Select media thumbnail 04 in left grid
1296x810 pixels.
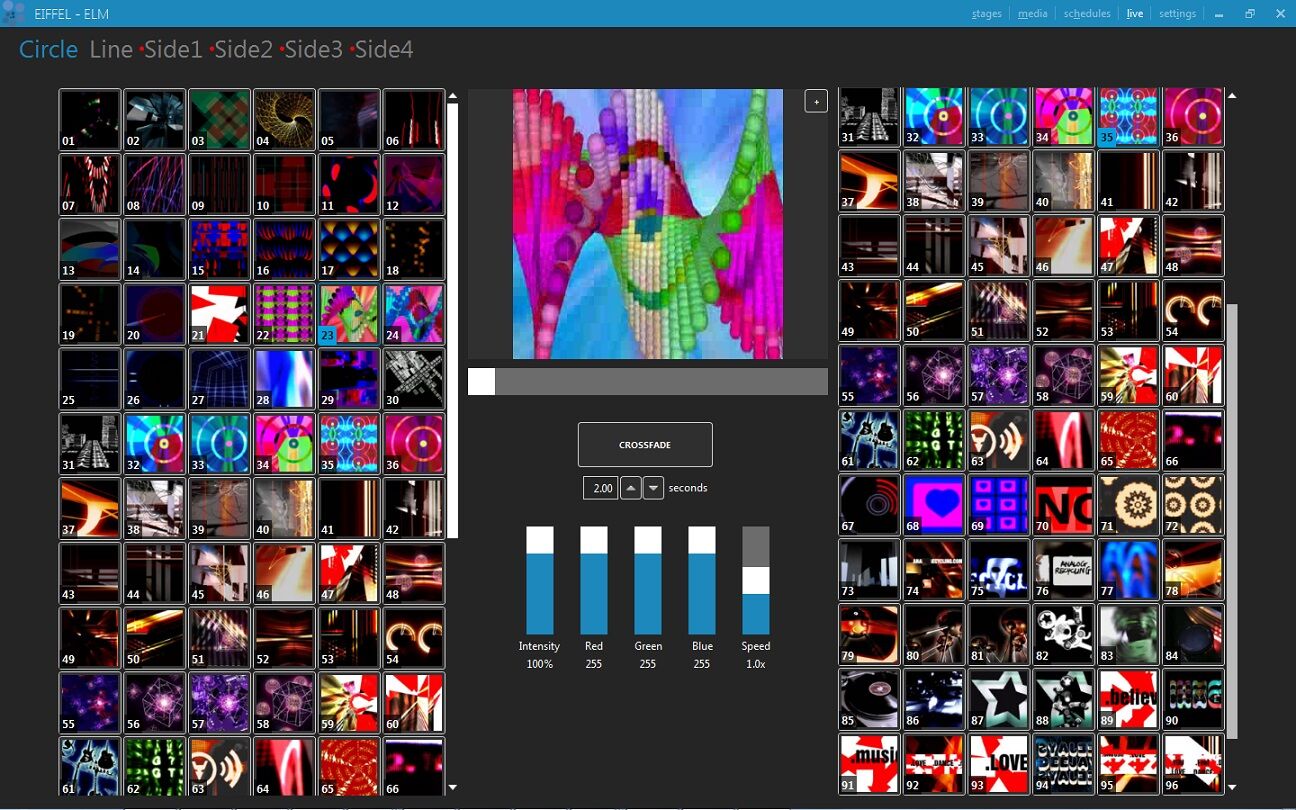click(x=284, y=120)
